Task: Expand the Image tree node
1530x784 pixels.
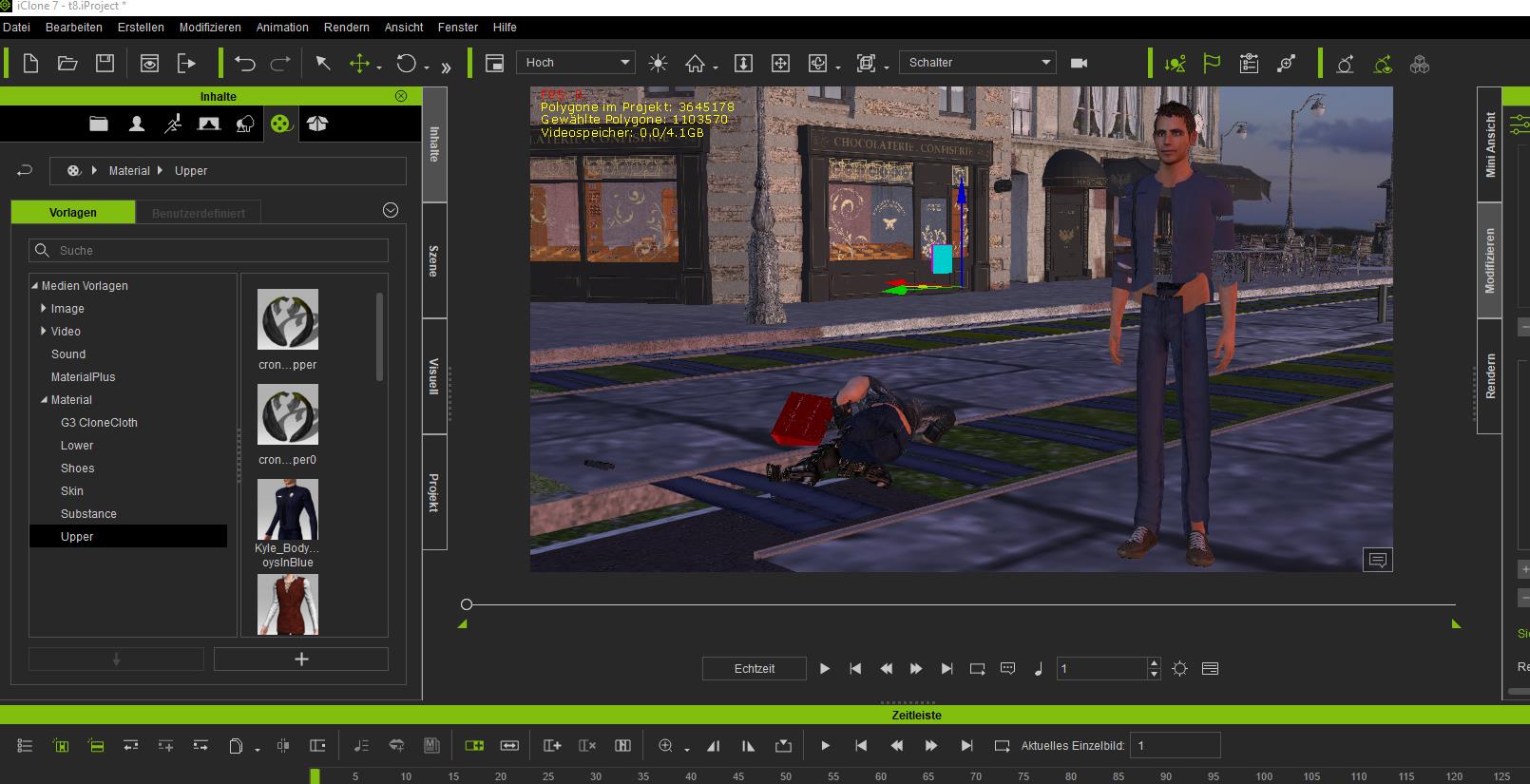Action: click(44, 308)
